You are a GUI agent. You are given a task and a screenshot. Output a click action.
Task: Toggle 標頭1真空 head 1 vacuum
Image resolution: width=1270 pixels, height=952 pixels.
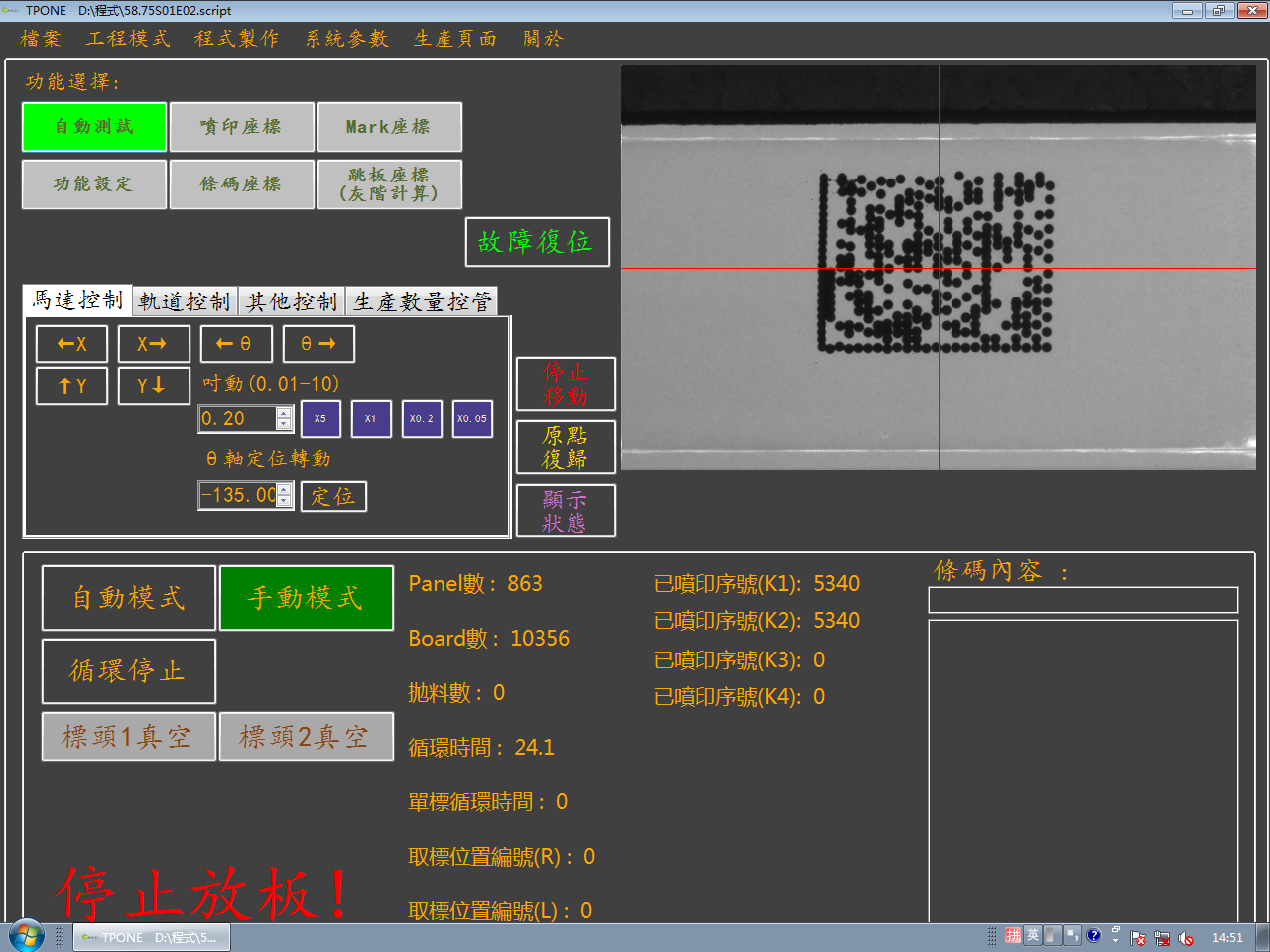129,737
